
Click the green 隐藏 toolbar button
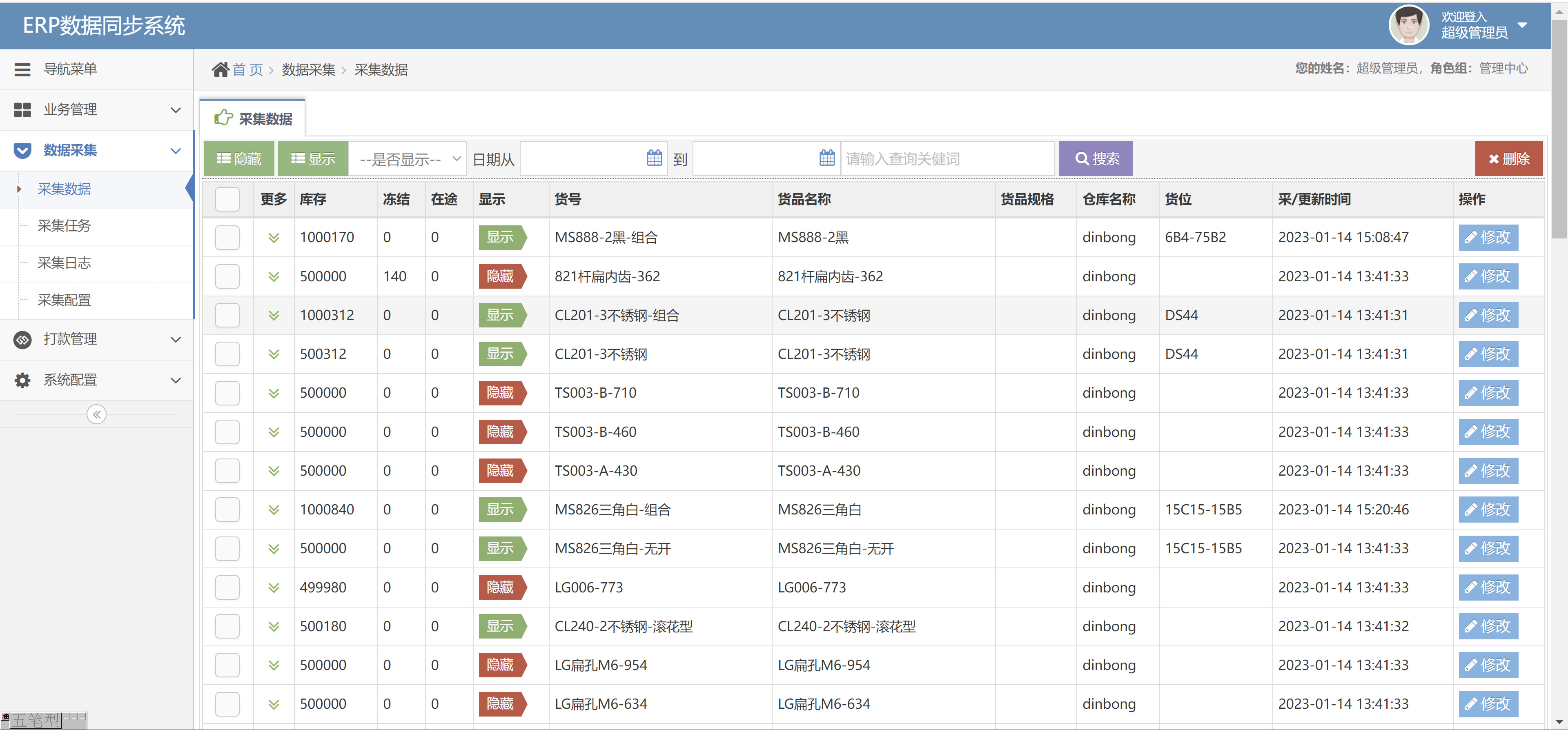pos(238,159)
